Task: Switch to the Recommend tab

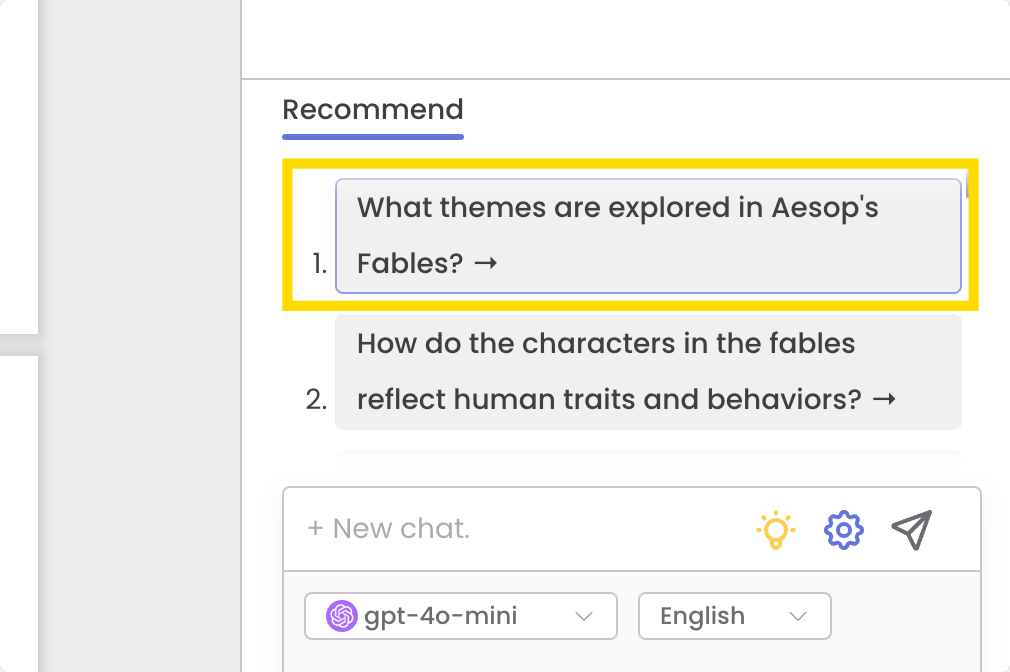Action: (373, 110)
